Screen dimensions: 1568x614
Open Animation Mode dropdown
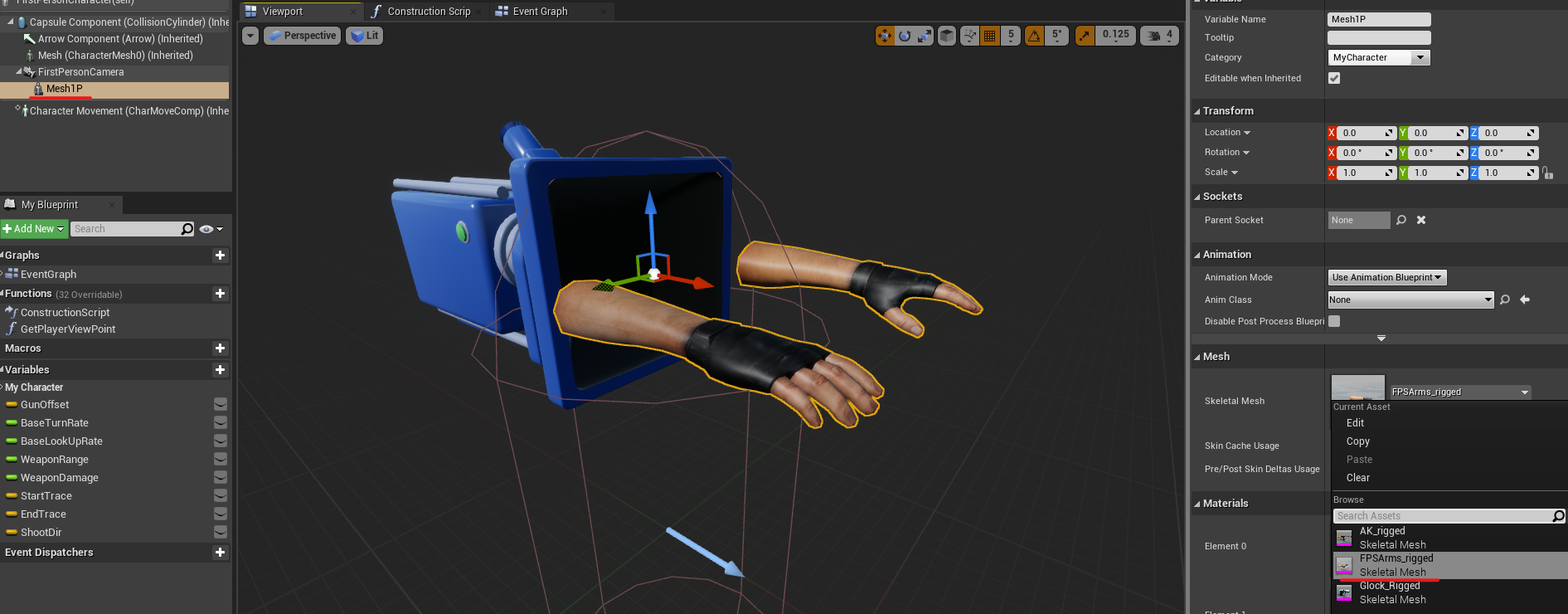point(1387,278)
